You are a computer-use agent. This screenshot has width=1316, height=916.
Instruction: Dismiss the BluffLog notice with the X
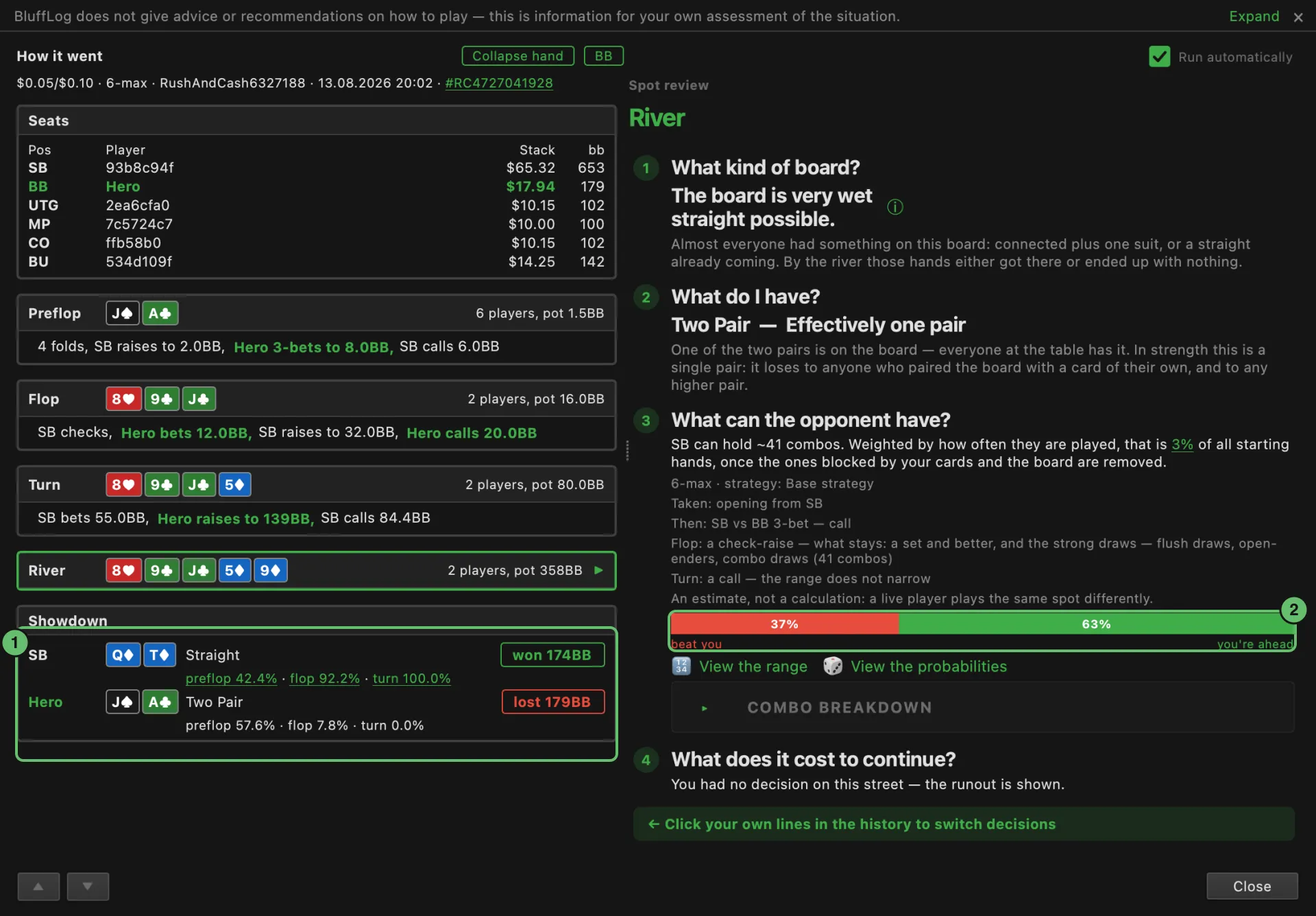[1298, 17]
